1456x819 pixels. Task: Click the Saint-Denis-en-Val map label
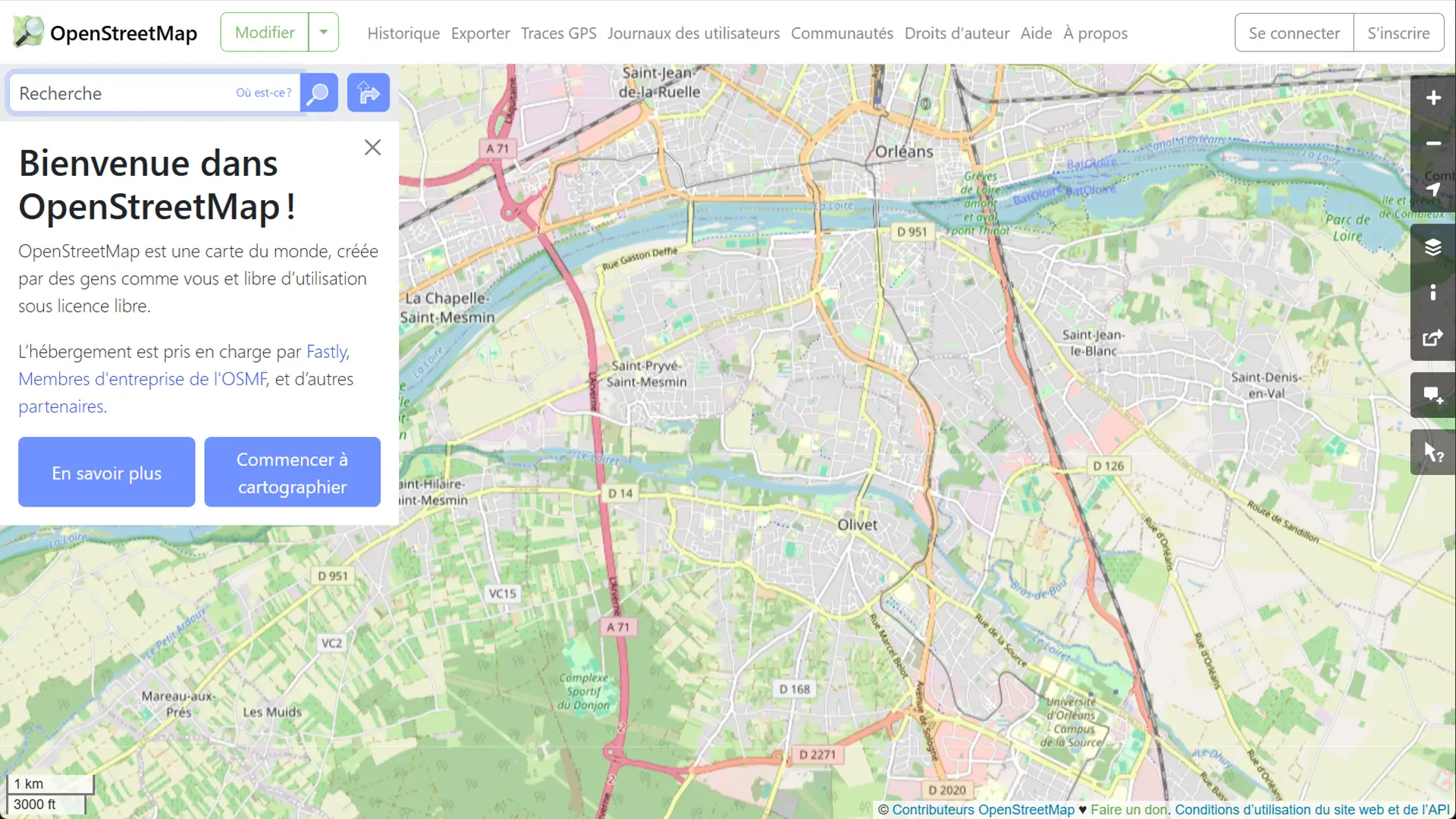pos(1266,385)
